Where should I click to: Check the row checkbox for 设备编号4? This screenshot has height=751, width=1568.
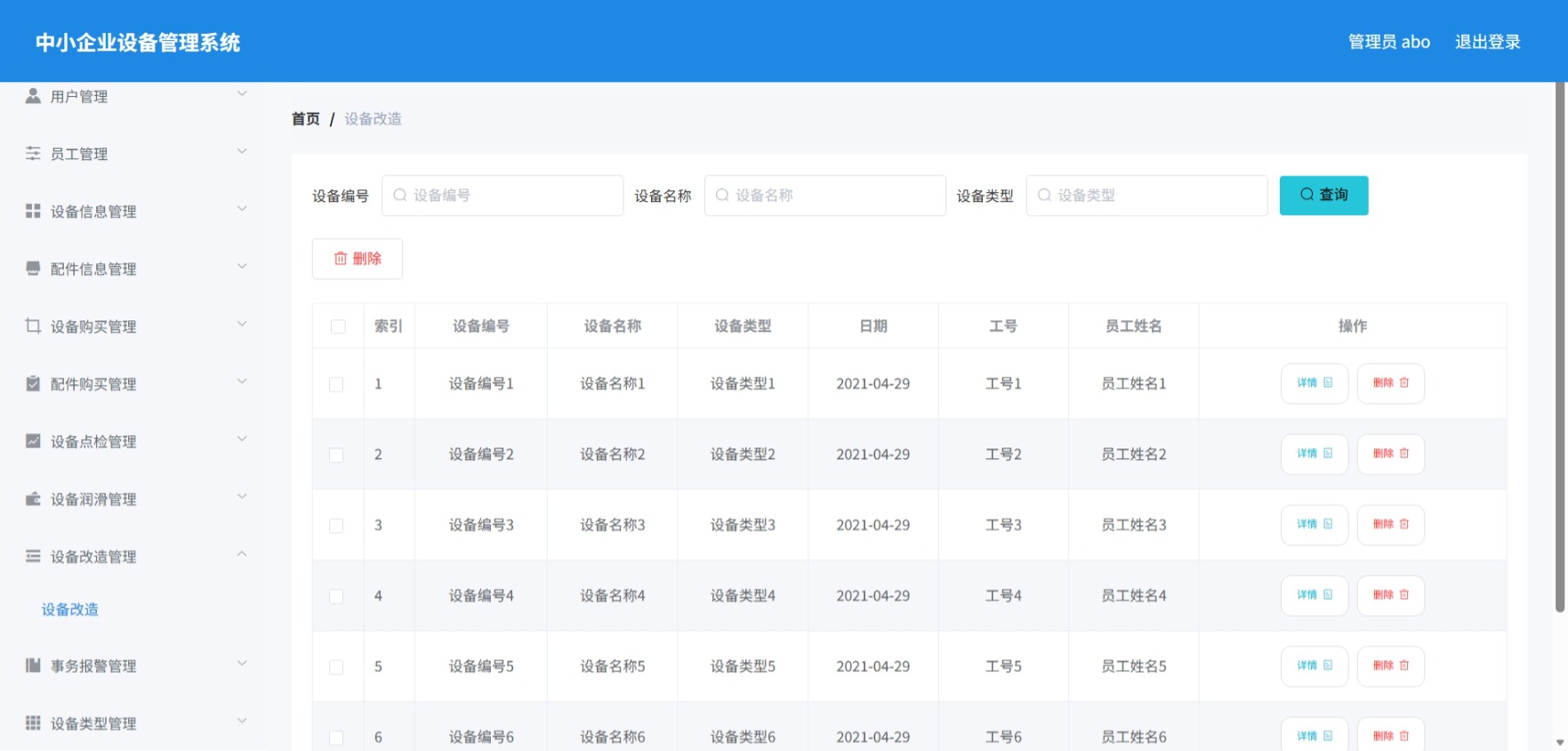[x=336, y=596]
